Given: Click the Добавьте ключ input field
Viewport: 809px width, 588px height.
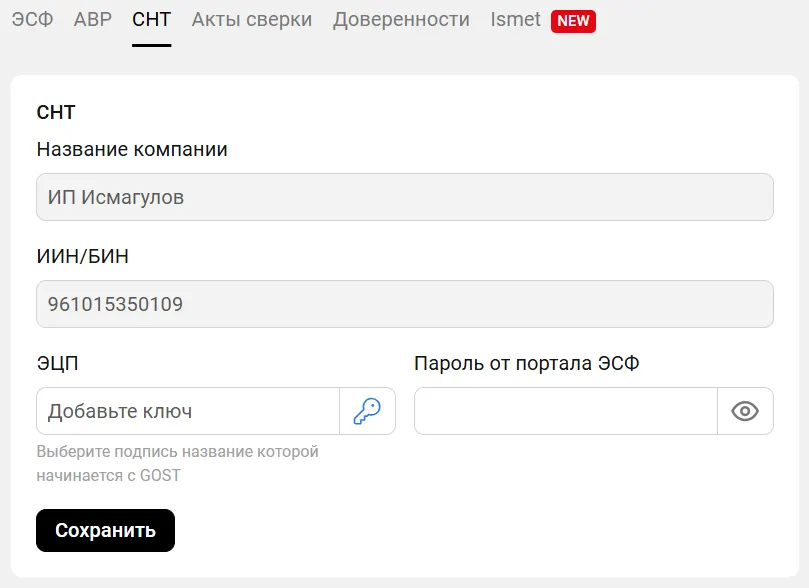Looking at the screenshot, I should (x=188, y=411).
